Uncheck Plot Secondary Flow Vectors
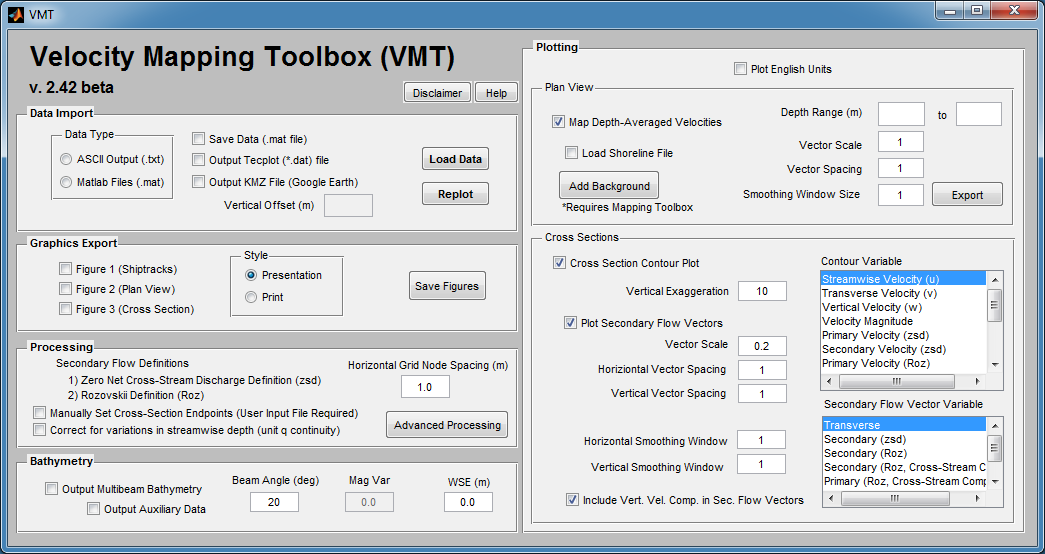 click(x=571, y=322)
